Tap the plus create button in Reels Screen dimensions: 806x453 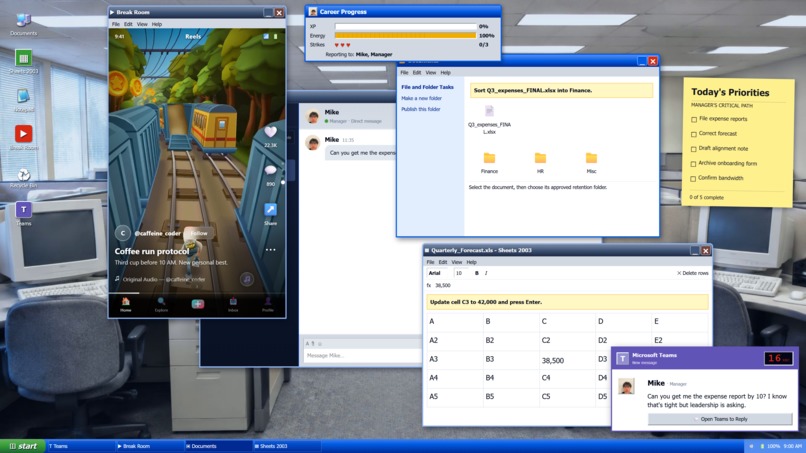coord(197,304)
